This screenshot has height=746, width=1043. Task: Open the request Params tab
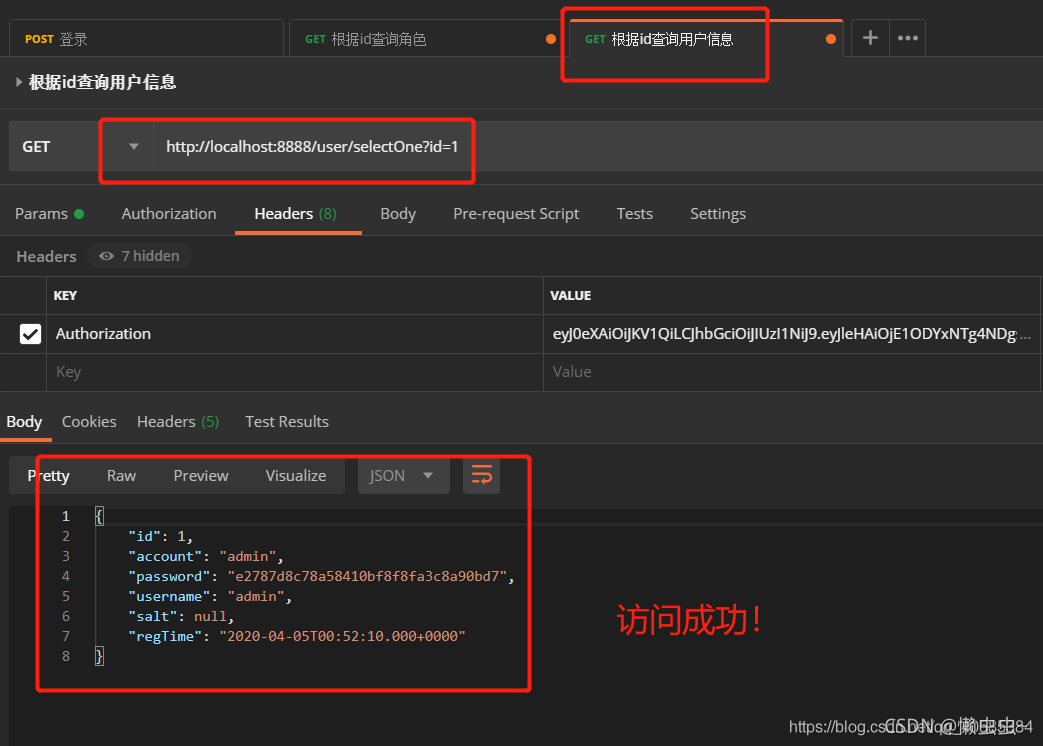pyautogui.click(x=49, y=213)
